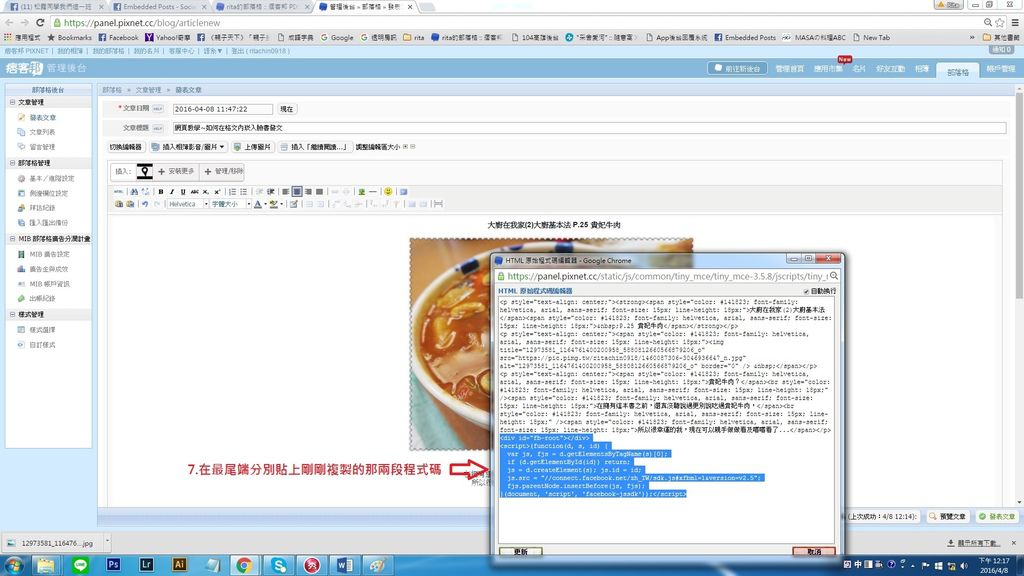Collapse the style management sidebar section
This screenshot has width=1024, height=576.
tap(12, 314)
